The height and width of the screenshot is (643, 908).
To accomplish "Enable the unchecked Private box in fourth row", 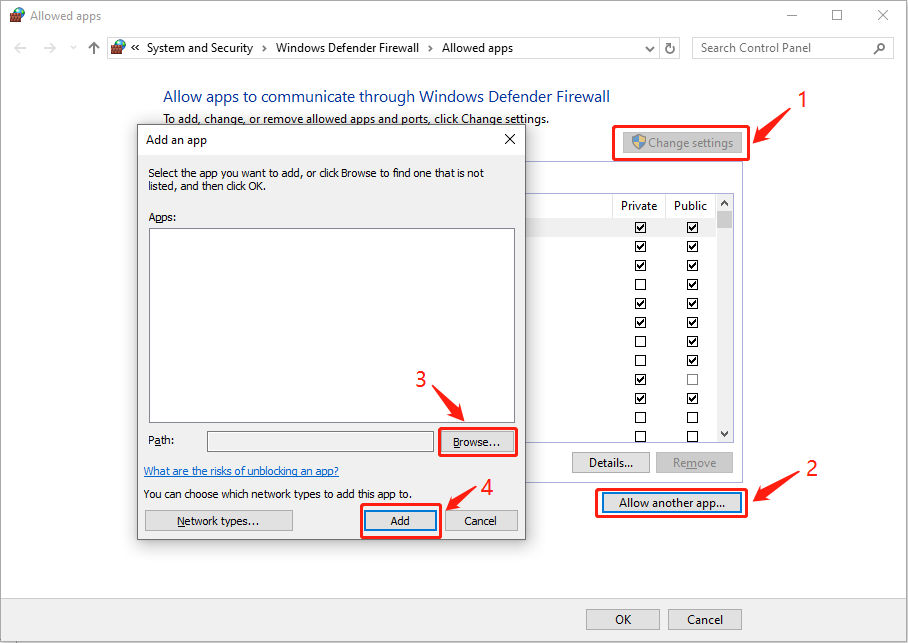I will pyautogui.click(x=640, y=284).
